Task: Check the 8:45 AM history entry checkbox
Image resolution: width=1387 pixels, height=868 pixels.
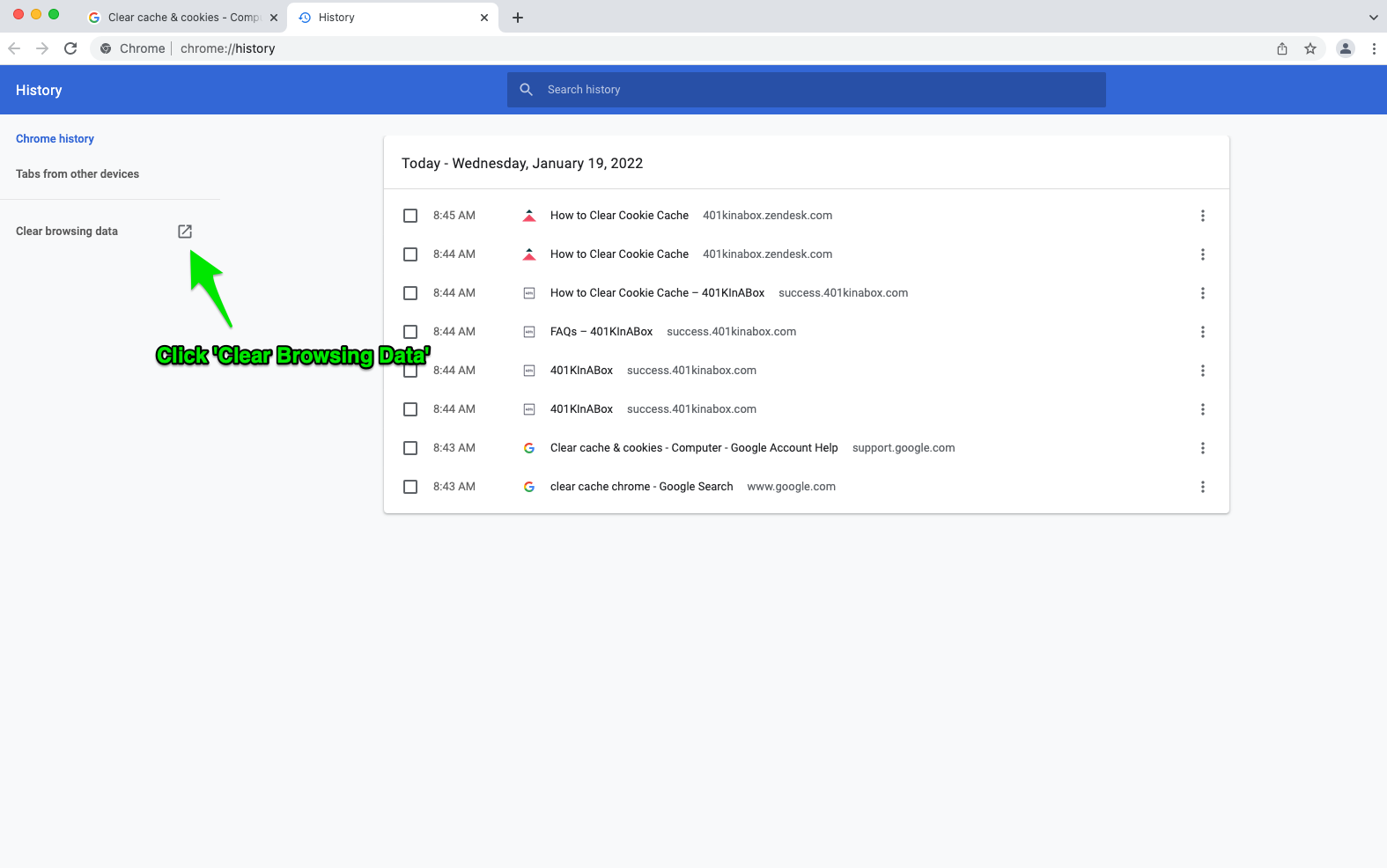Action: click(410, 216)
